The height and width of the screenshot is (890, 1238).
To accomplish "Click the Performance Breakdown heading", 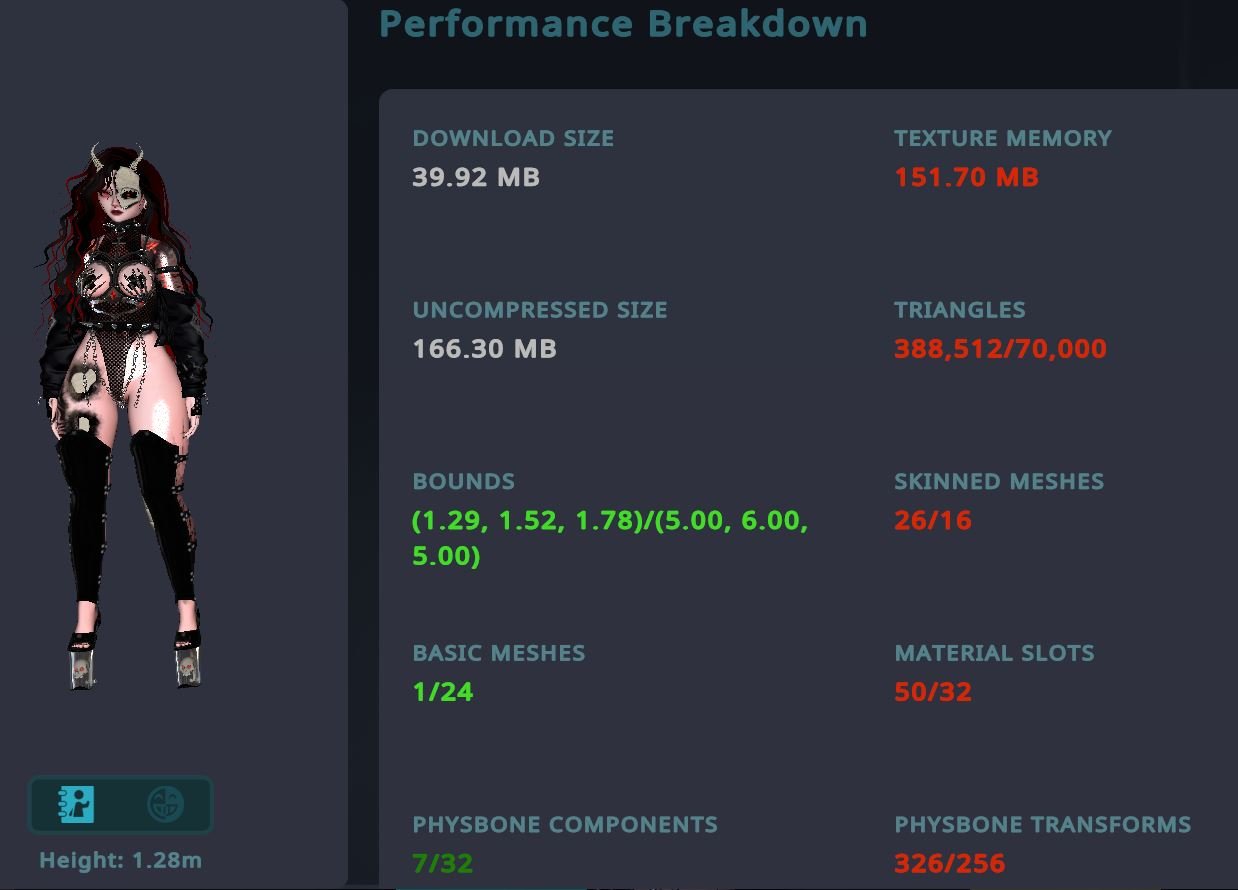I will (x=623, y=23).
